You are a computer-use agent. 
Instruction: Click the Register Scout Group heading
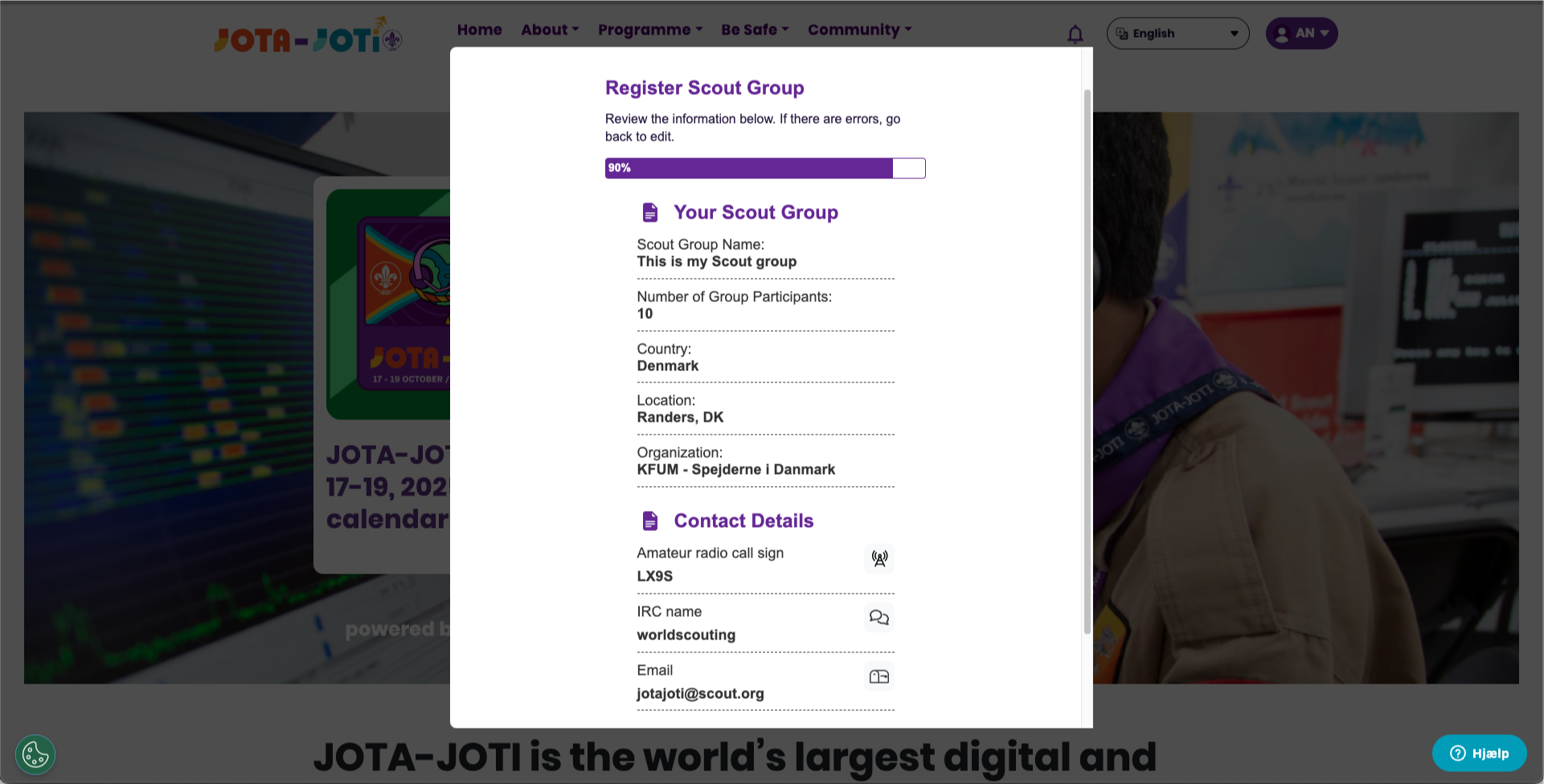click(x=705, y=88)
